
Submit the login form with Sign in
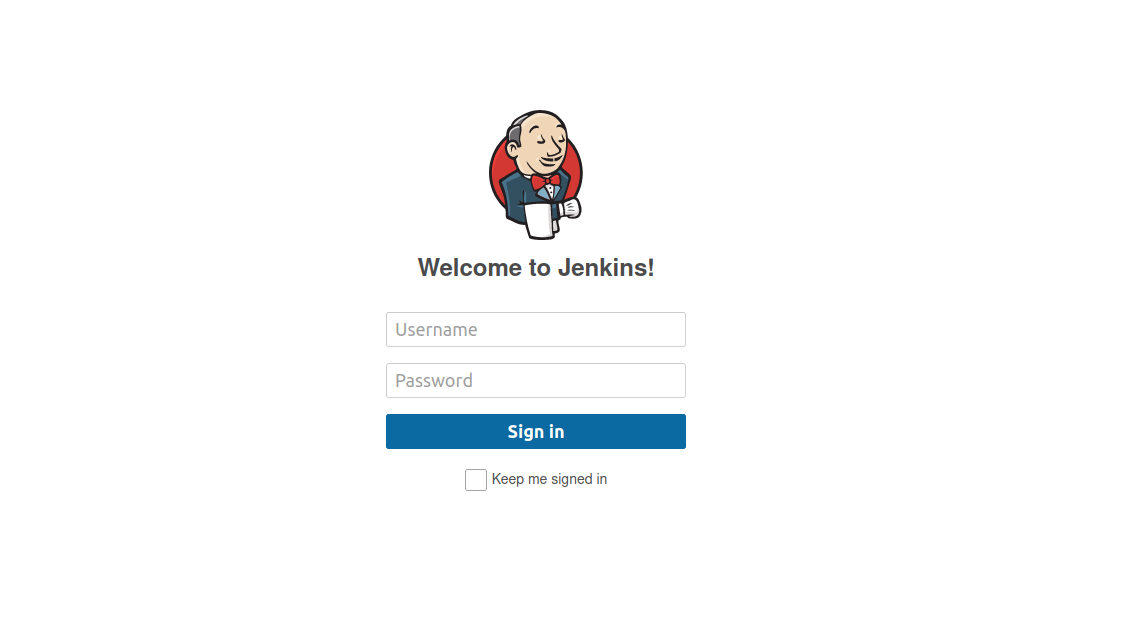point(536,431)
